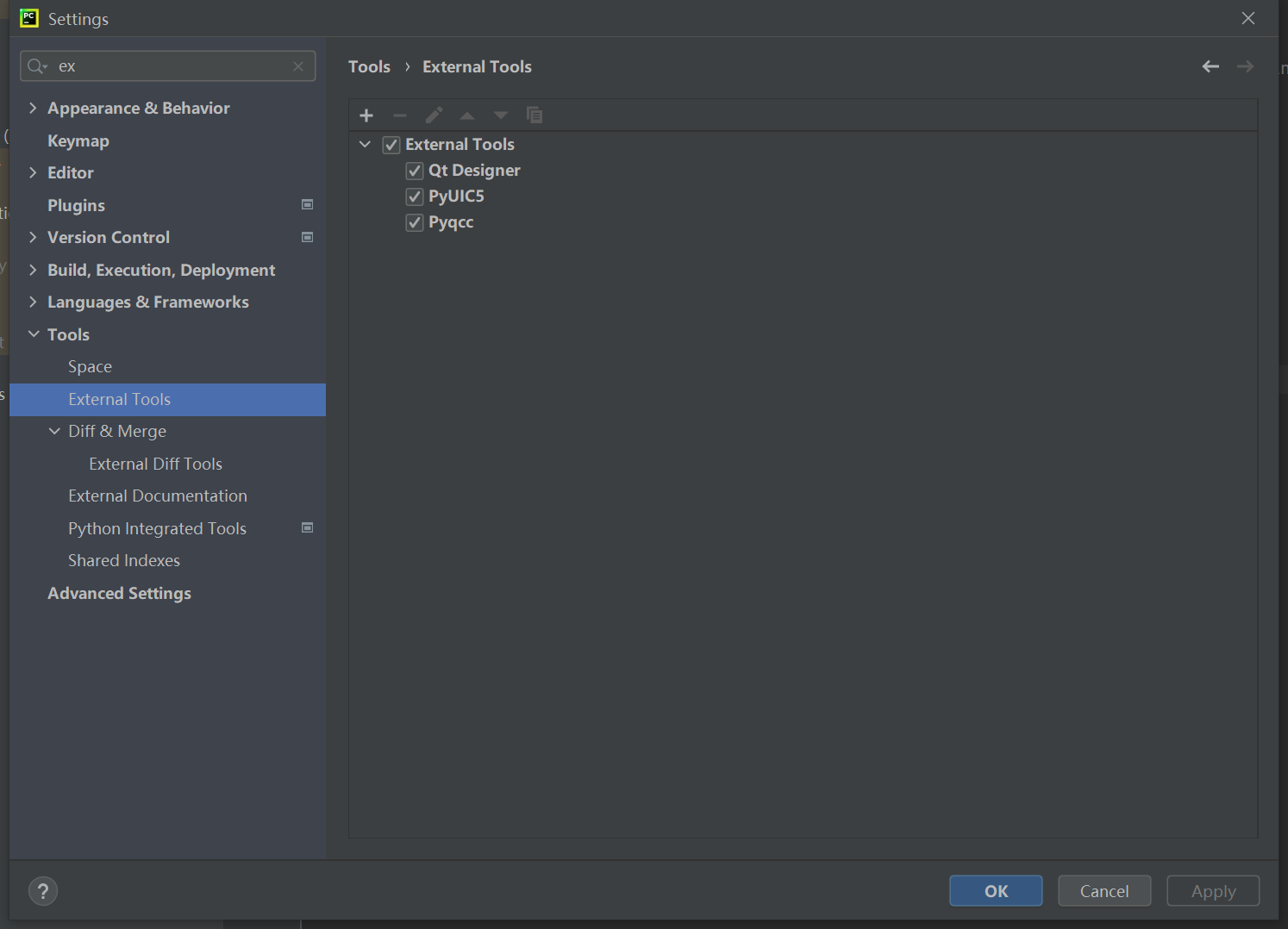Image resolution: width=1288 pixels, height=929 pixels.
Task: Open Shared Indexes page
Action: (124, 561)
